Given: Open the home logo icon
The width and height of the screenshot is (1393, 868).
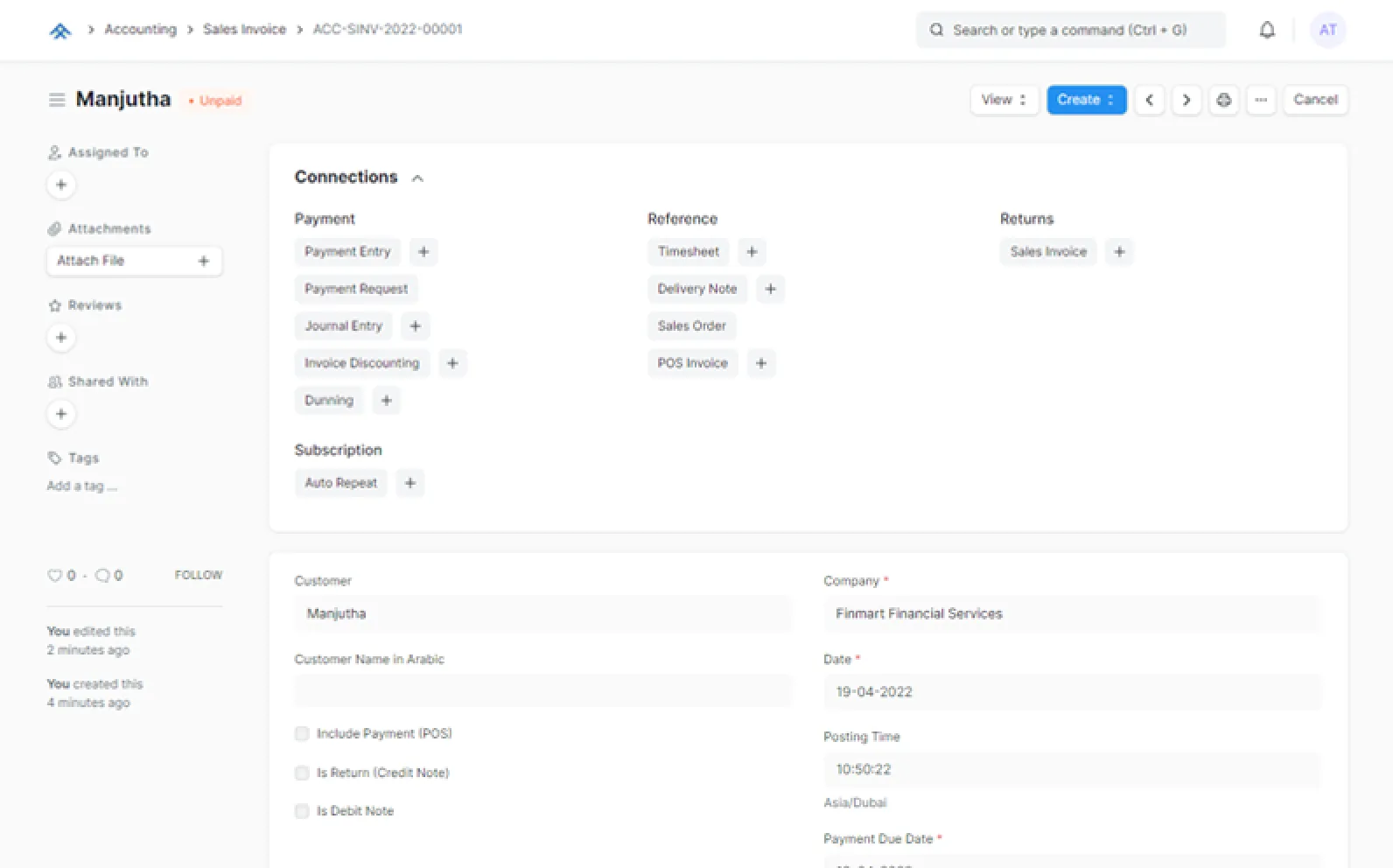Looking at the screenshot, I should [x=60, y=31].
